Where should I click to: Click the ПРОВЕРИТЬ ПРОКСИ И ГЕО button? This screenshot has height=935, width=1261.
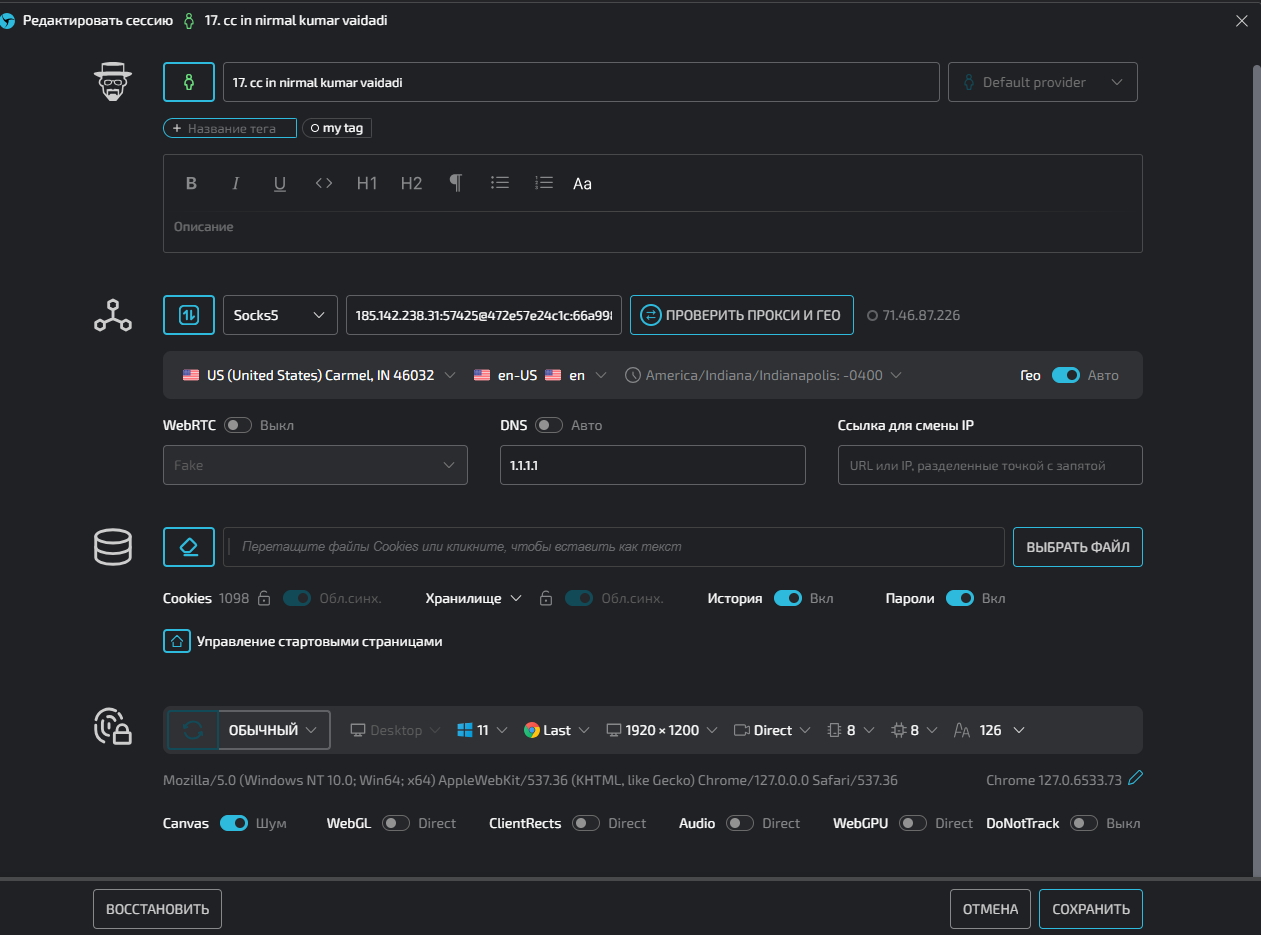tap(741, 315)
